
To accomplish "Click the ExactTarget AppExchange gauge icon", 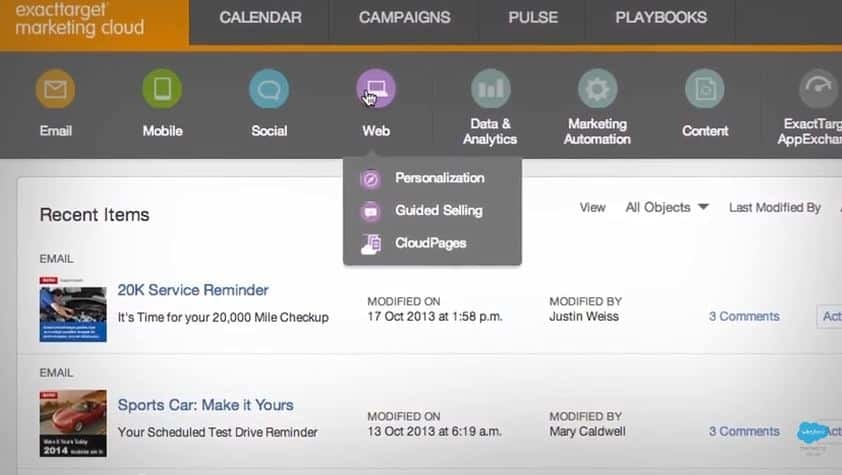I will tap(818, 90).
